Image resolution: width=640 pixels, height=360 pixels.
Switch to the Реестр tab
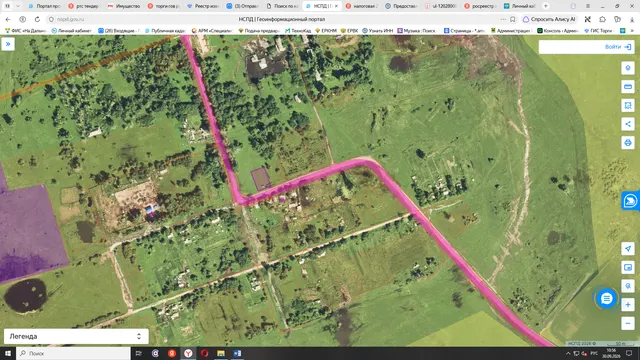click(203, 6)
